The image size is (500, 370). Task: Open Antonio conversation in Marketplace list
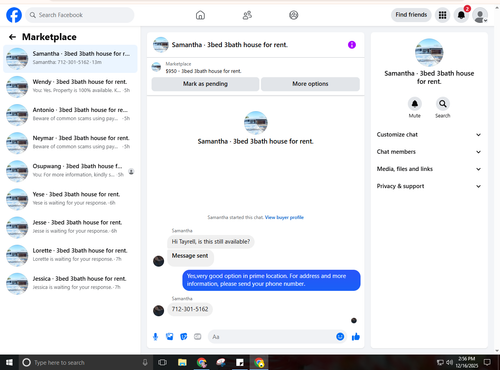tap(70, 115)
